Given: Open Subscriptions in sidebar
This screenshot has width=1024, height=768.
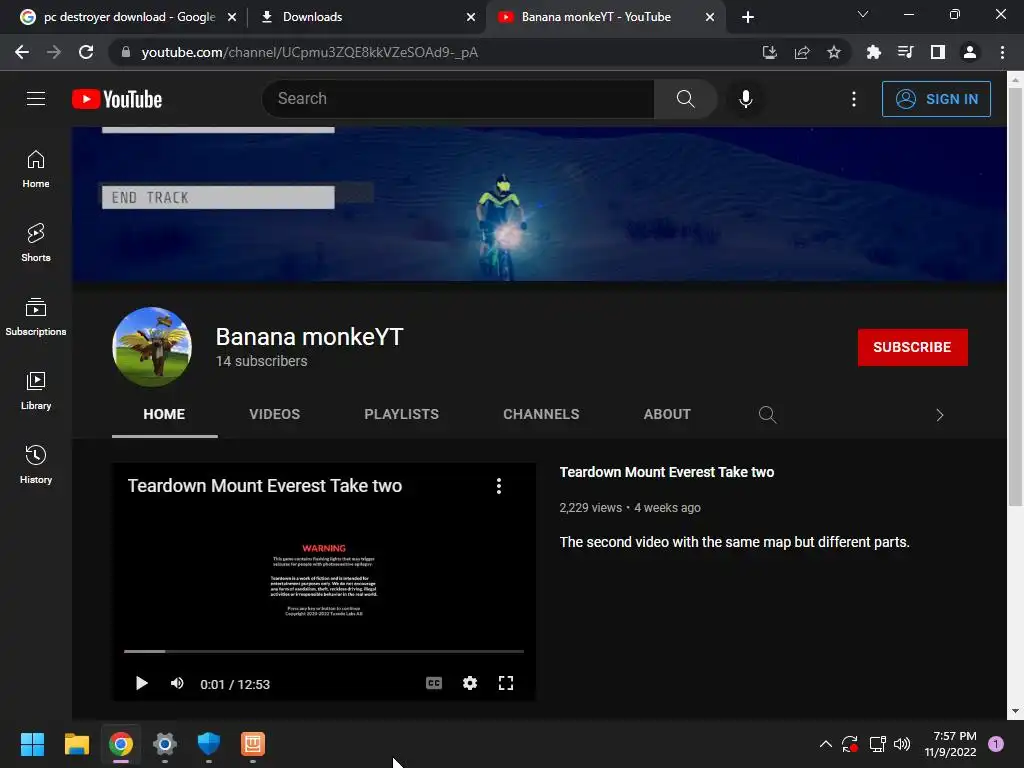Looking at the screenshot, I should (36, 317).
